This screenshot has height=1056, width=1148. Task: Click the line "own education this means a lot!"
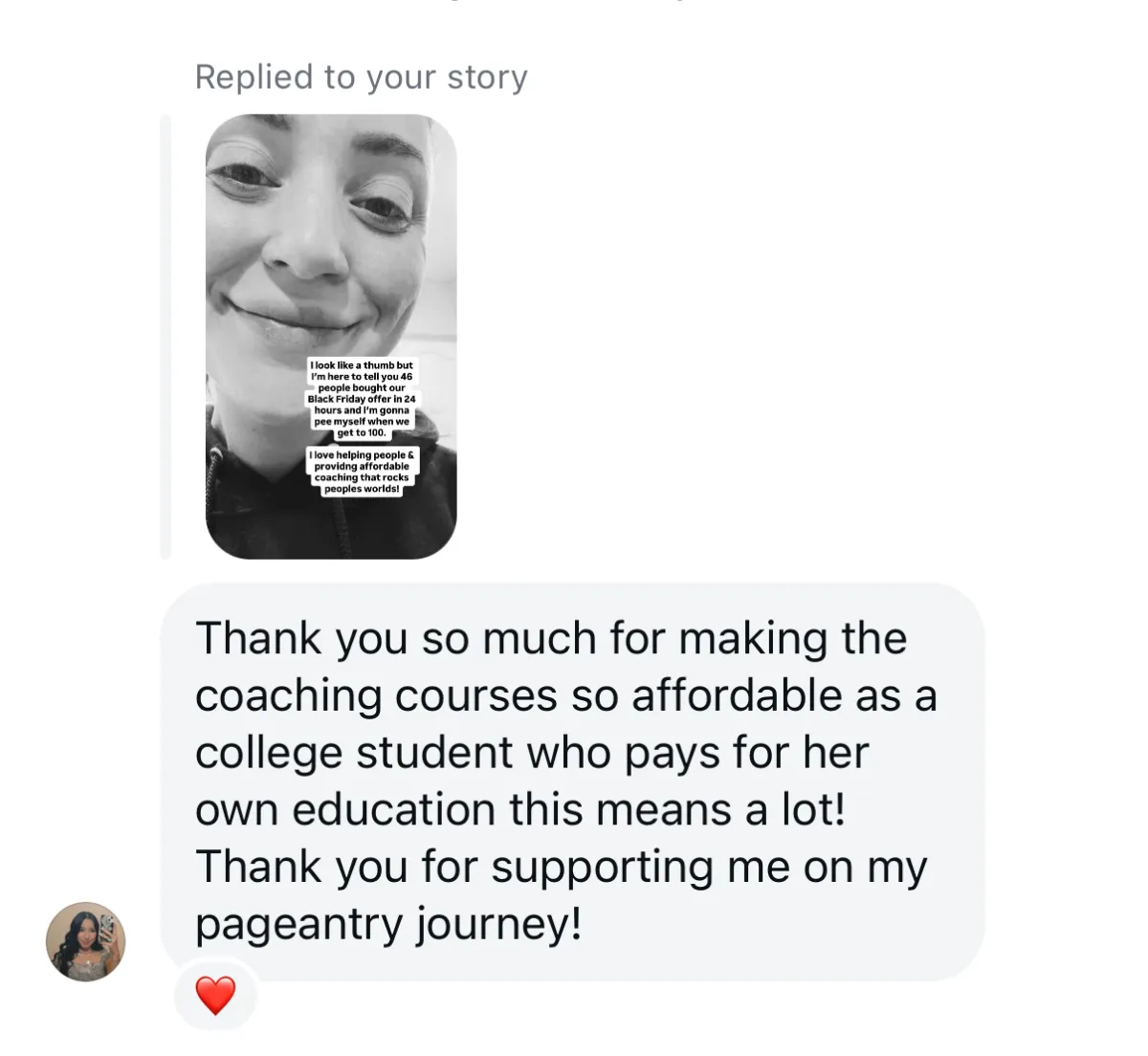click(x=520, y=810)
